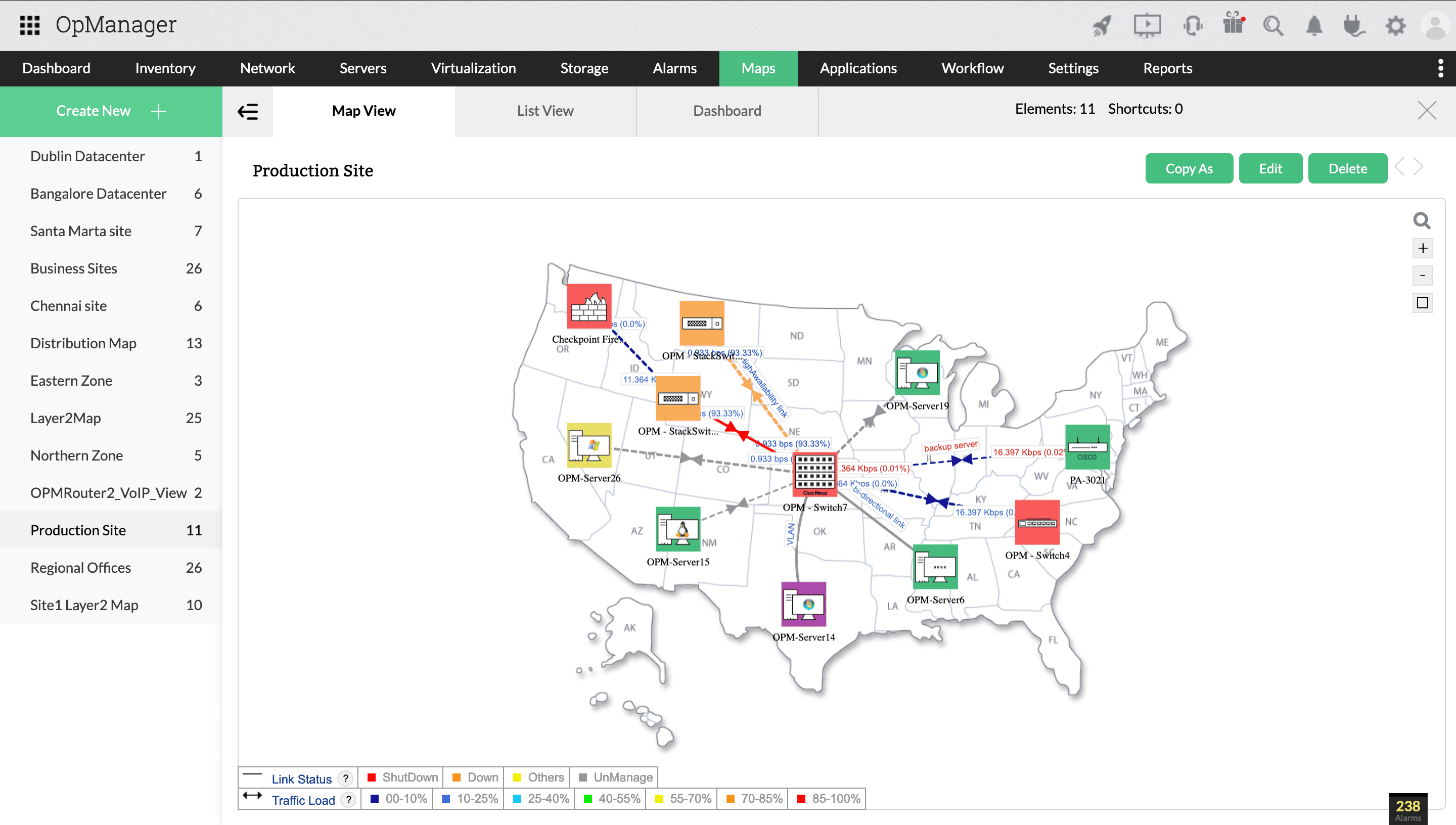Open the Alarms menu item
The height and width of the screenshot is (825, 1456).
point(674,69)
